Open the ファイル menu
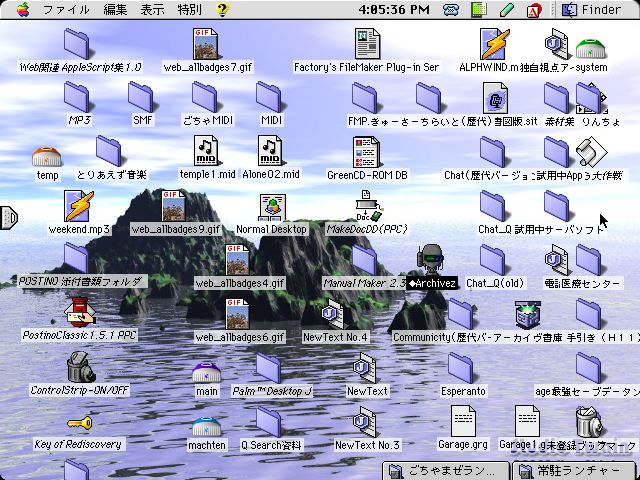640x480 pixels. [66, 10]
